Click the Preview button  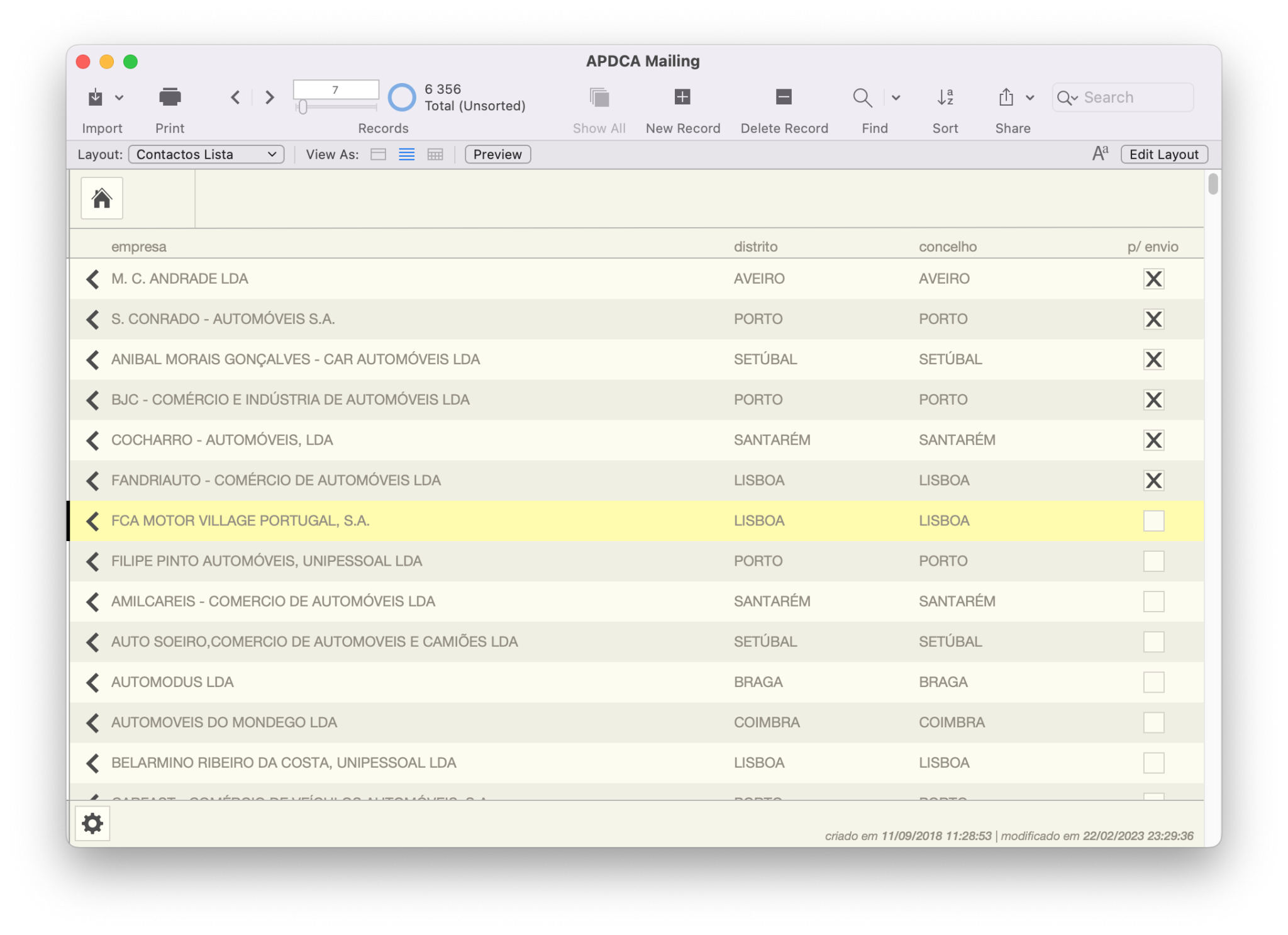497,154
